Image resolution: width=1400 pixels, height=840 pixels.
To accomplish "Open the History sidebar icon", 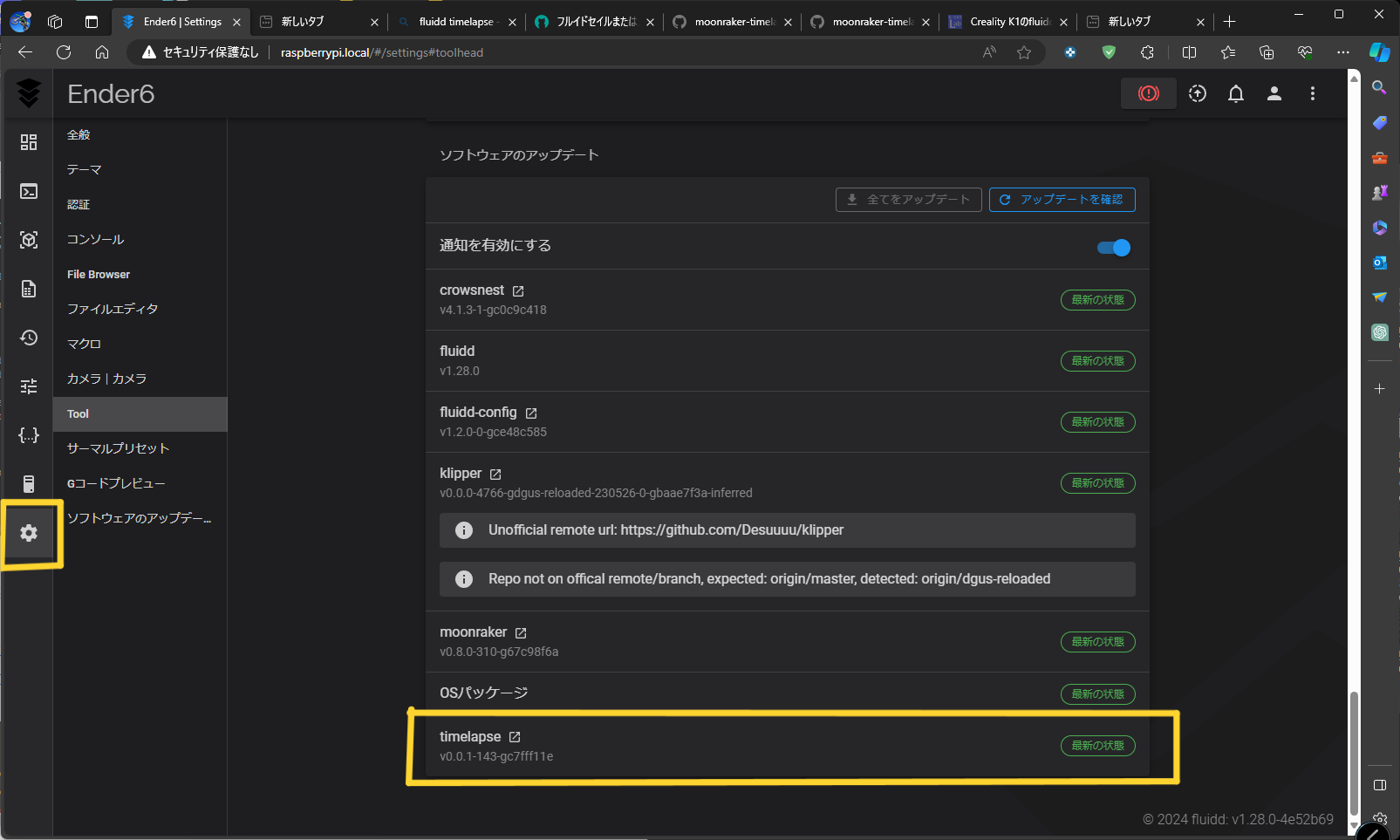I will [29, 338].
